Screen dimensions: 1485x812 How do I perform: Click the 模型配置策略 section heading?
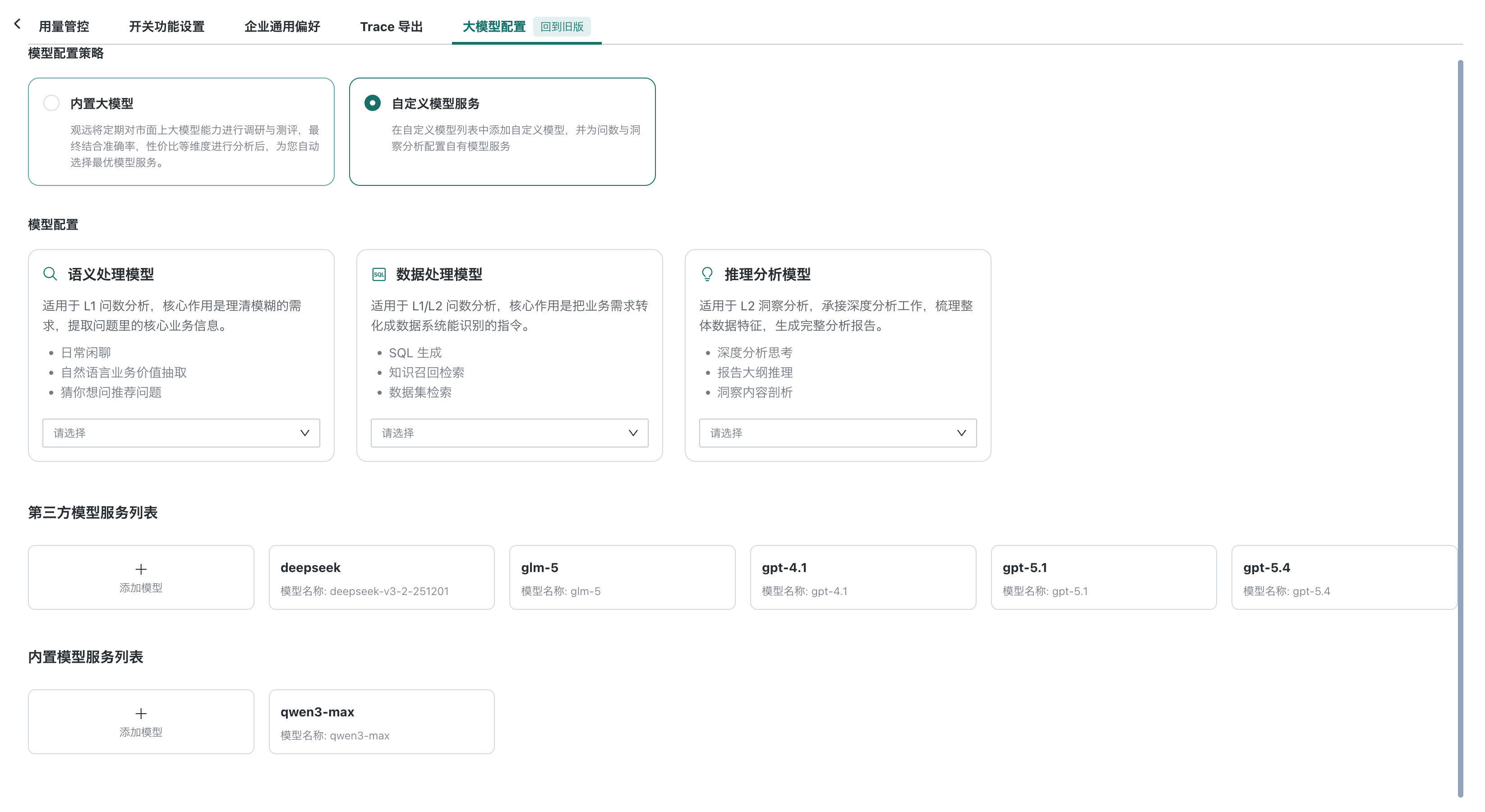click(66, 53)
